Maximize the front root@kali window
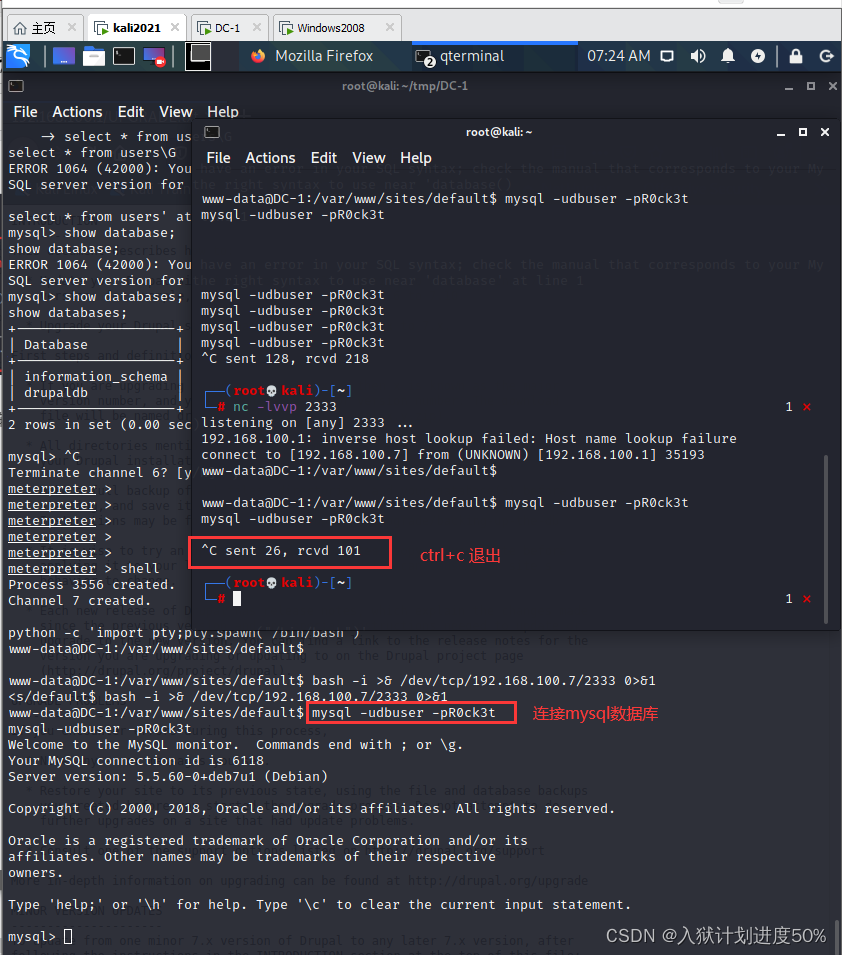The width and height of the screenshot is (842, 955). click(803, 132)
